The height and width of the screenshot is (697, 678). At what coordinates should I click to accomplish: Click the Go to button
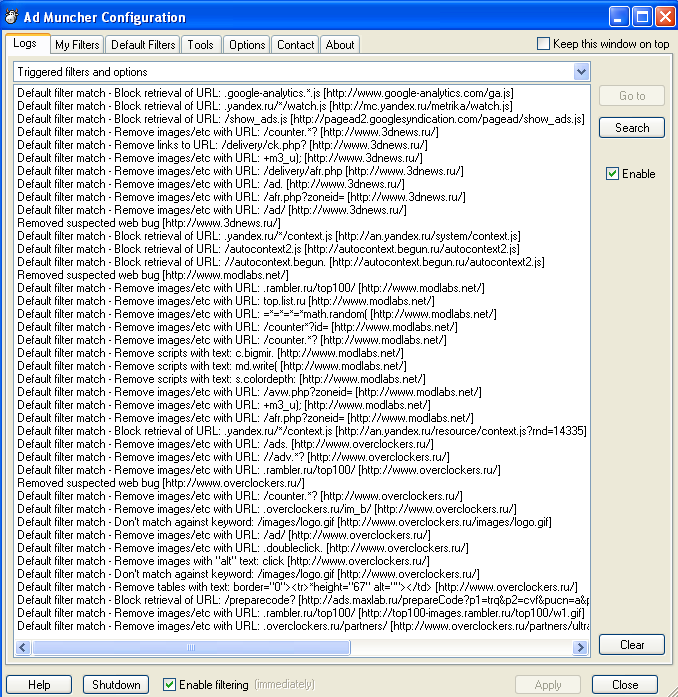632,96
